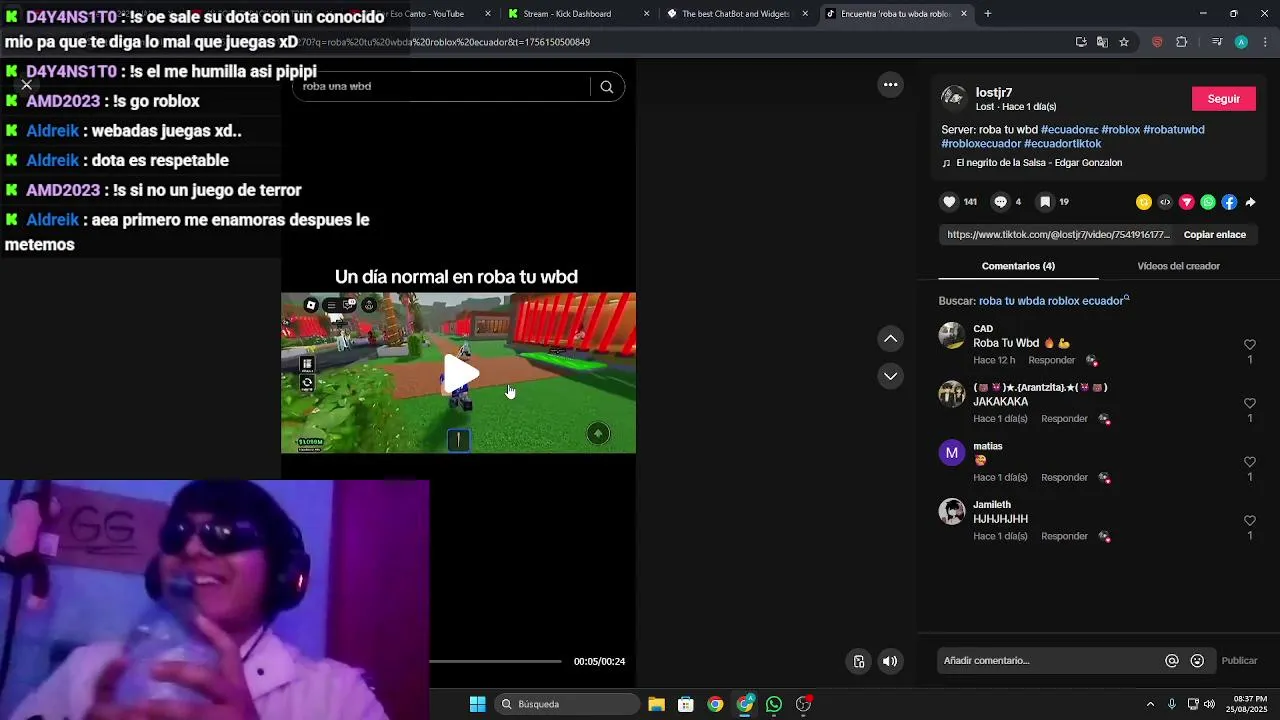The image size is (1280, 720).
Task: Go to previous video with up arrow
Action: 890,339
